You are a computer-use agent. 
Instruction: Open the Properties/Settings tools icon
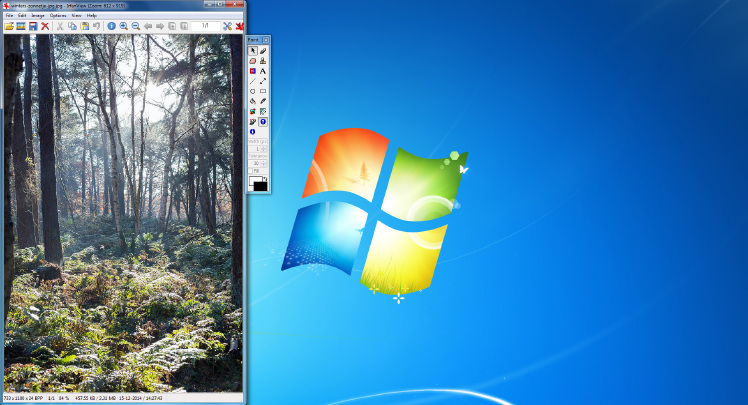point(228,26)
